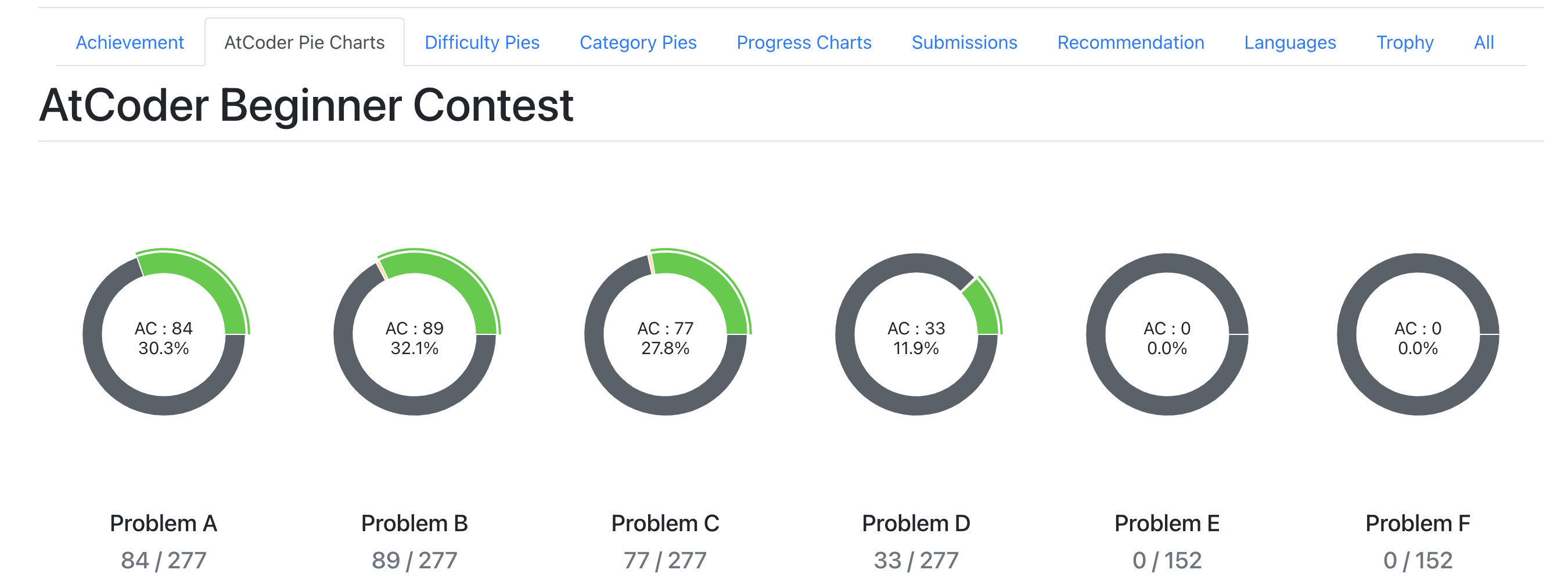
Task: Click the gray ring of Problem E chart
Action: click(x=1167, y=406)
